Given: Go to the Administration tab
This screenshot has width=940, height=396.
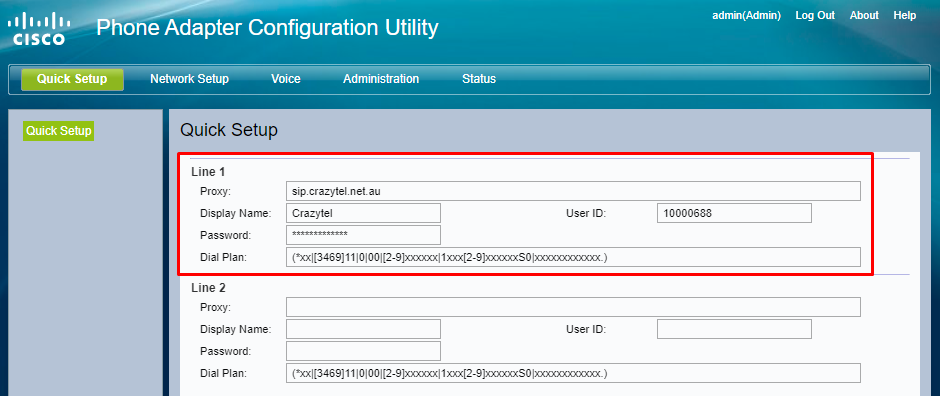Looking at the screenshot, I should 381,79.
